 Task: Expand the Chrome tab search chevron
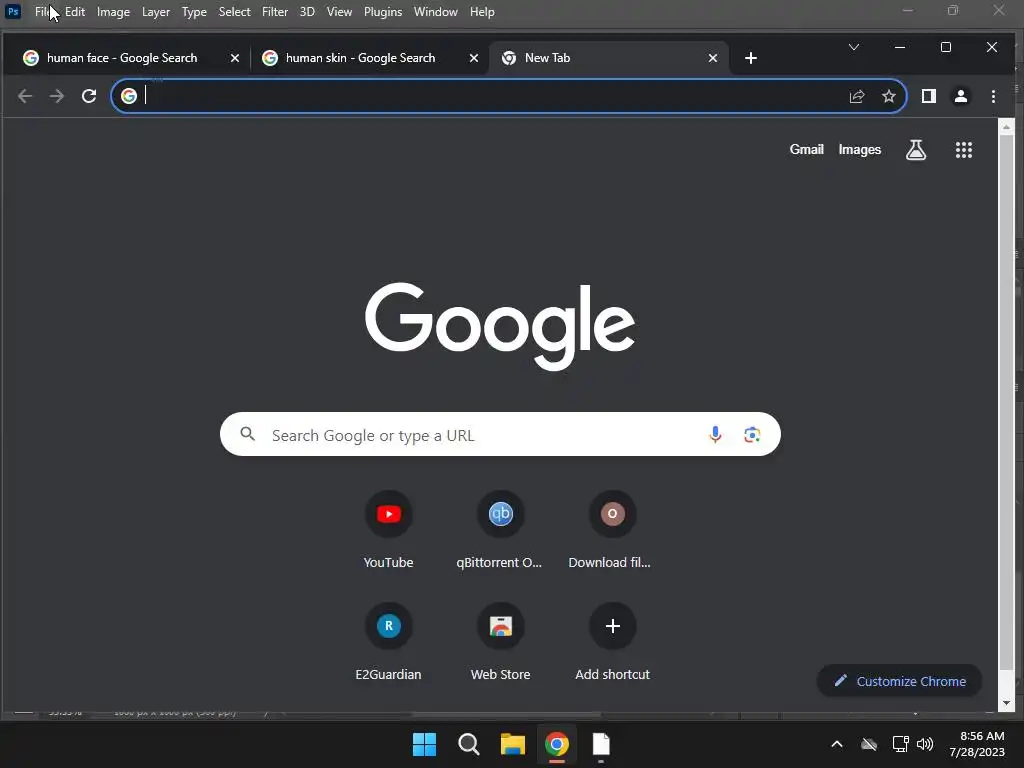[854, 47]
